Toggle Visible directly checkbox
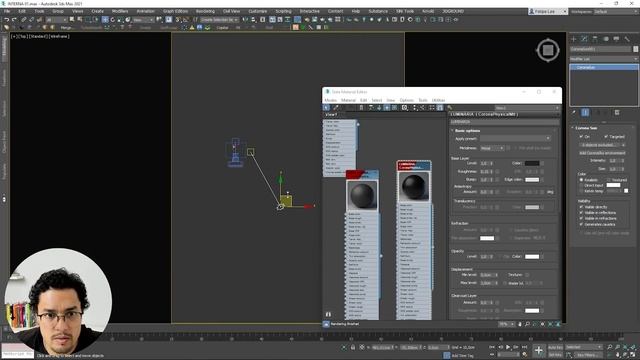The height and width of the screenshot is (360, 640). (x=581, y=207)
